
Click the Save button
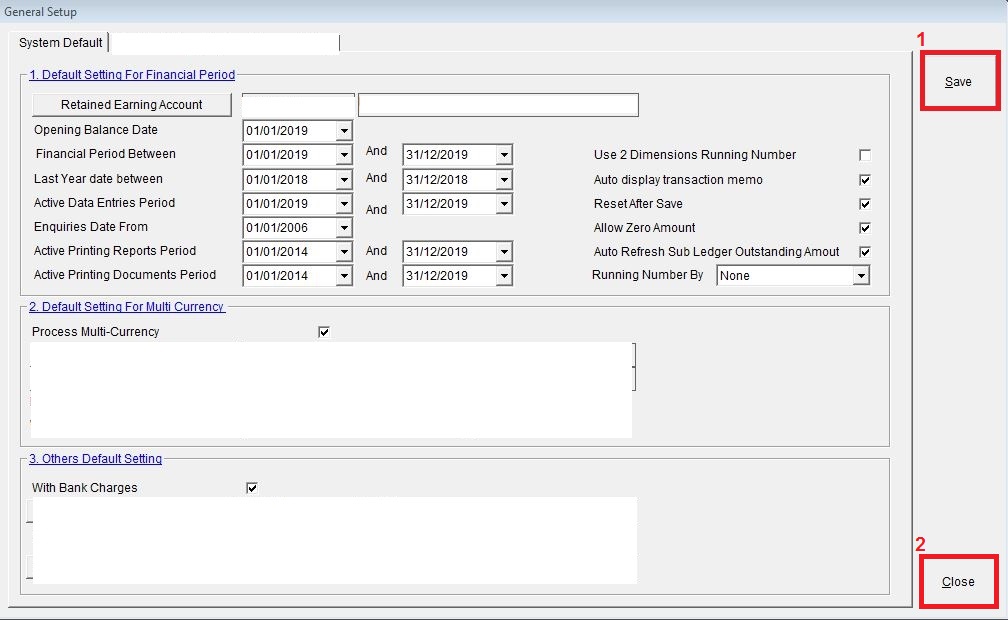[958, 81]
